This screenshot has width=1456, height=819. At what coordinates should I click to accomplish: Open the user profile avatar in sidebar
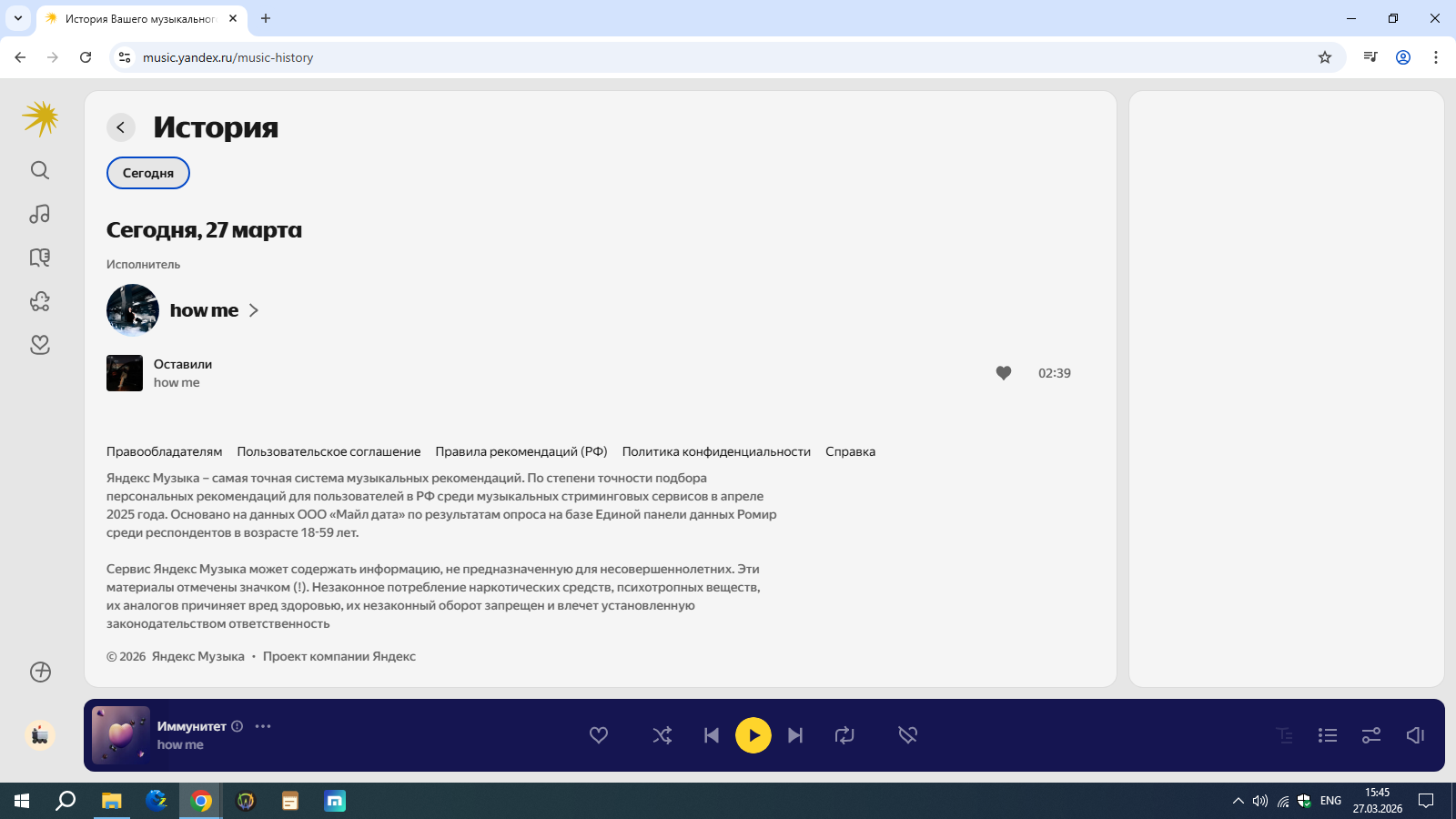40,735
